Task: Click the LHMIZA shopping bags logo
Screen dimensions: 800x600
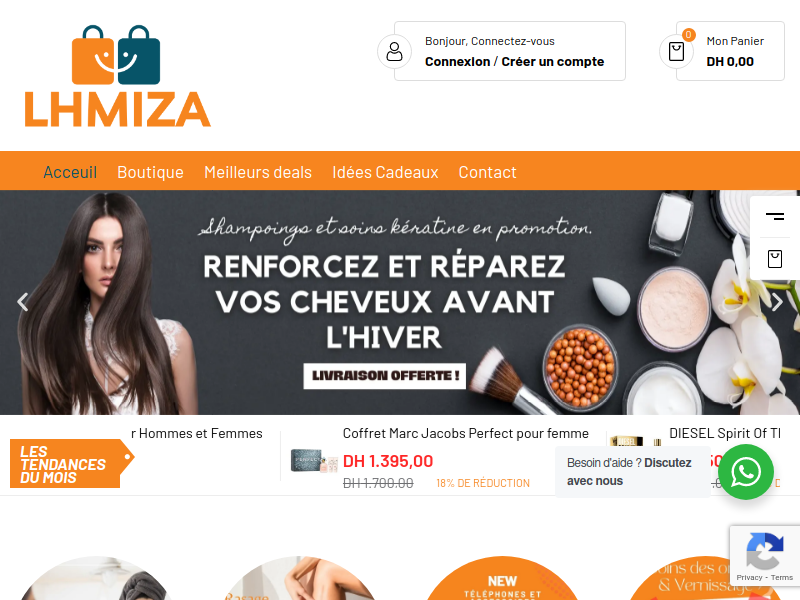Action: pos(117,76)
